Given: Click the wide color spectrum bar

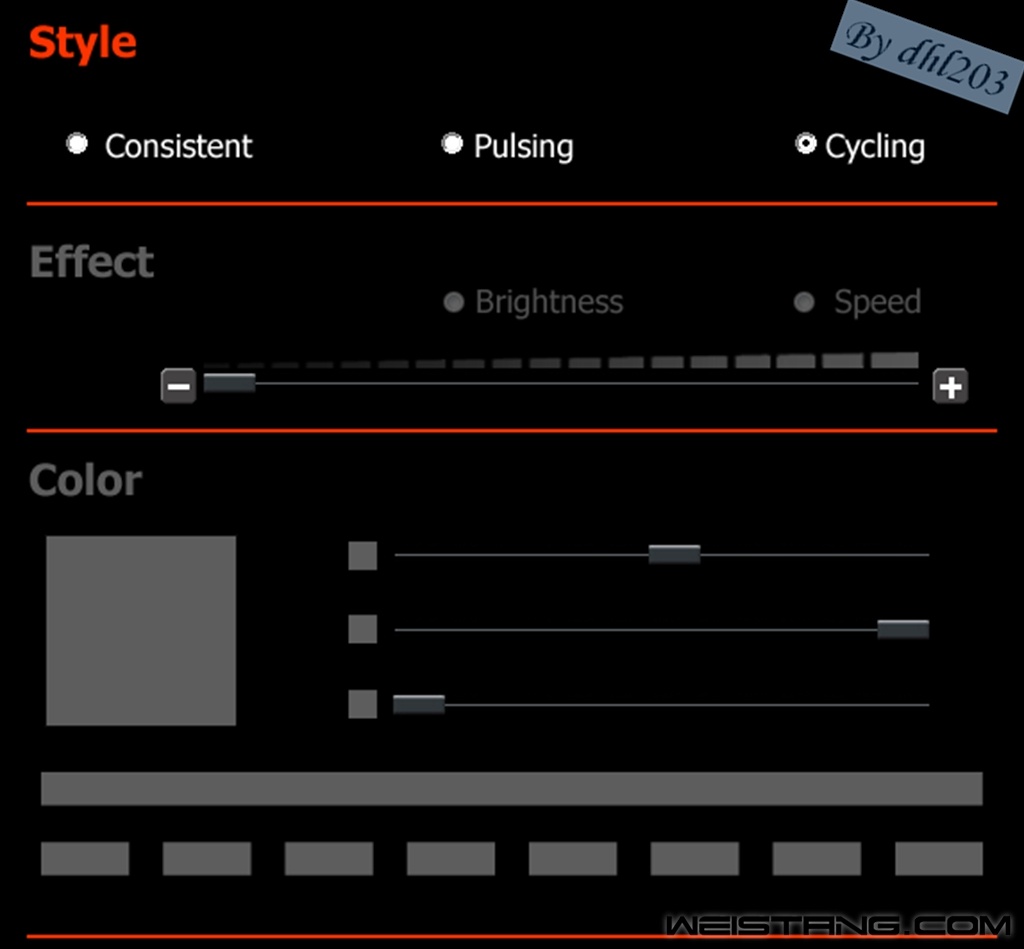Looking at the screenshot, I should point(511,788).
